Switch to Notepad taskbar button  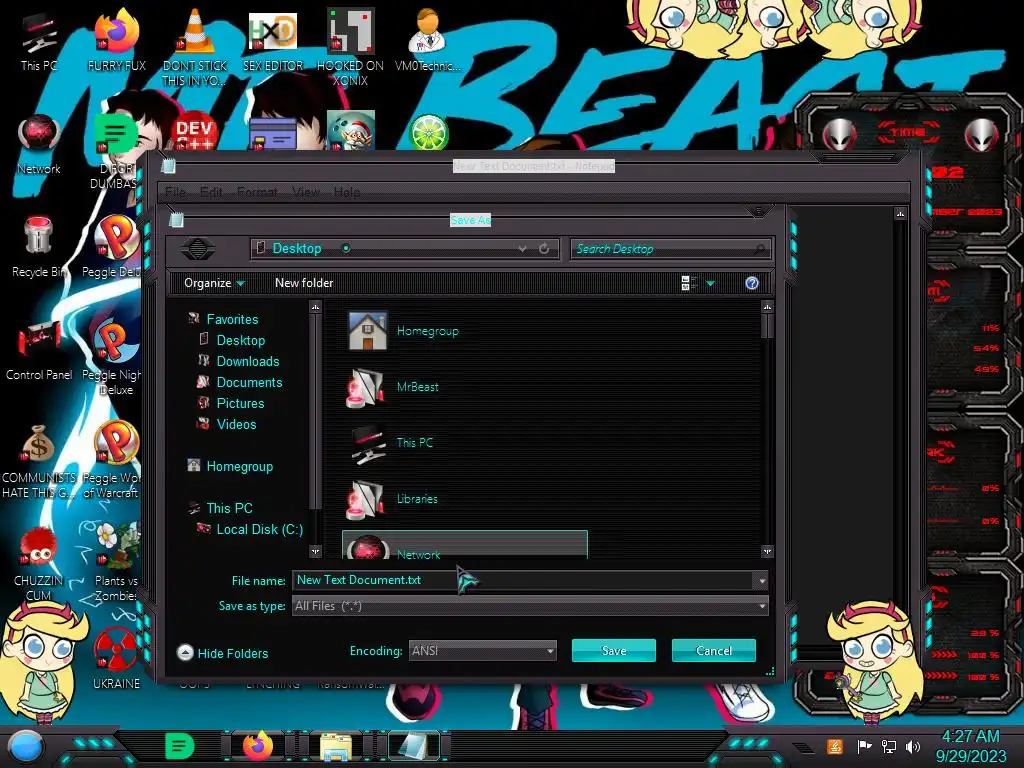(414, 746)
